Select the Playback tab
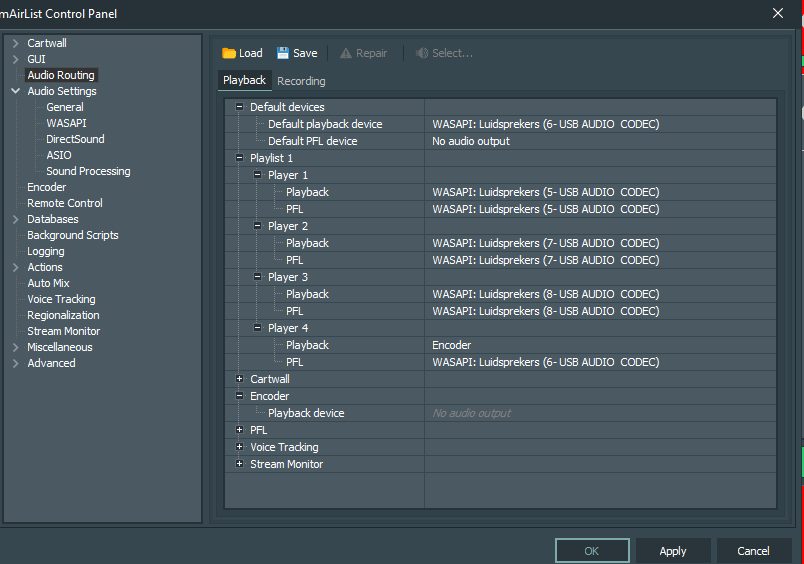 [245, 80]
